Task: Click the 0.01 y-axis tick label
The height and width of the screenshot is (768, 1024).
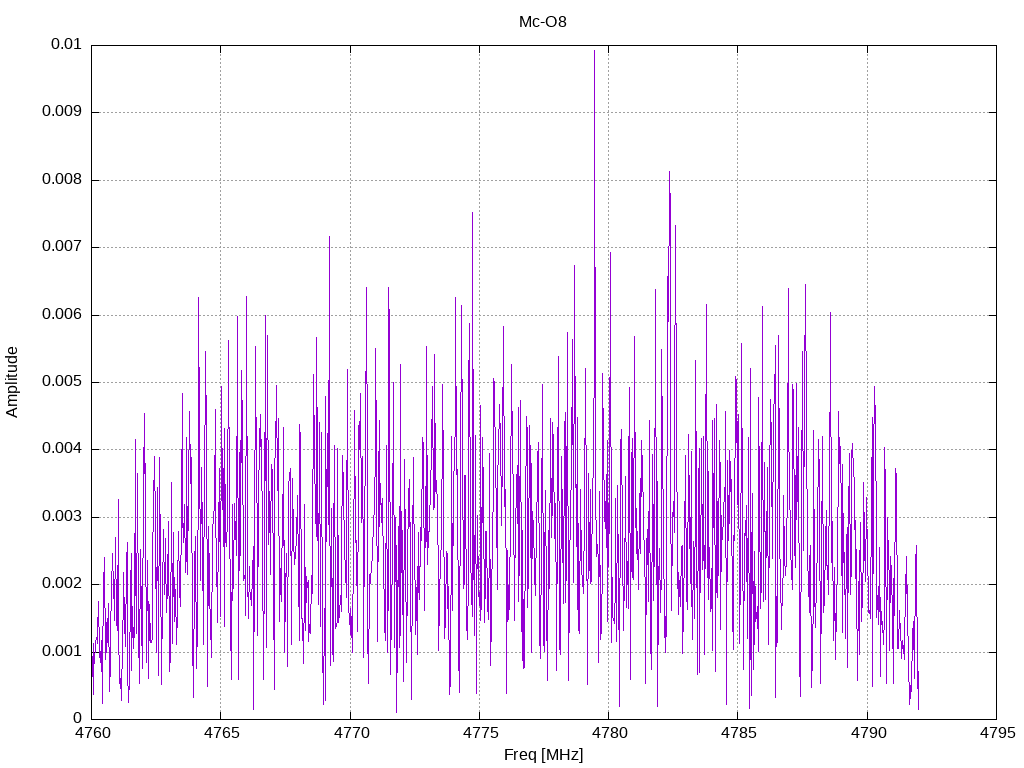Action: (66, 44)
